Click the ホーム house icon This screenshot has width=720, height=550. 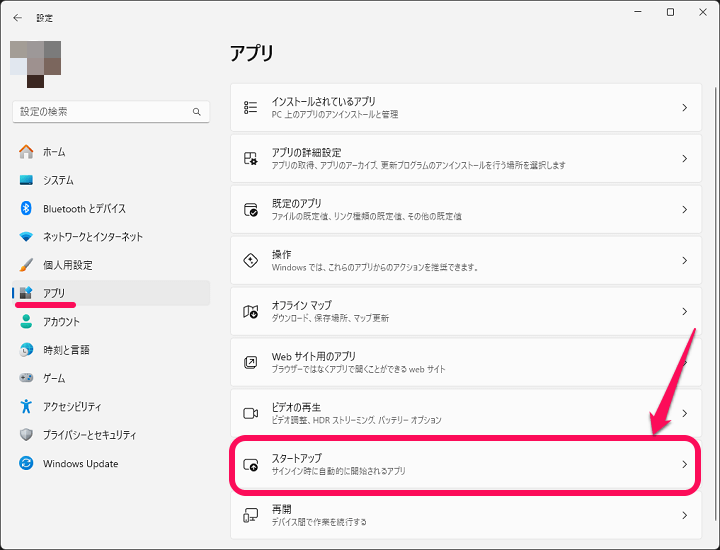coord(26,152)
